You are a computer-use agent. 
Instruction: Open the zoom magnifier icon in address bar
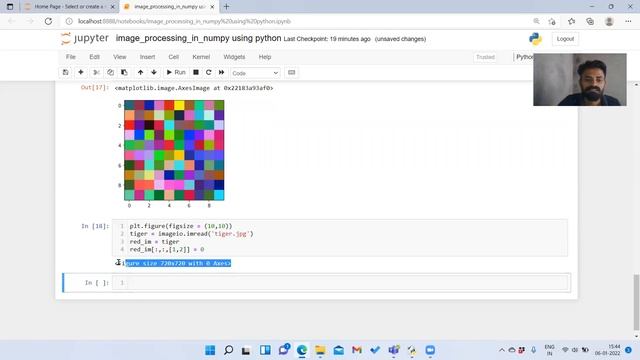[x=536, y=21]
